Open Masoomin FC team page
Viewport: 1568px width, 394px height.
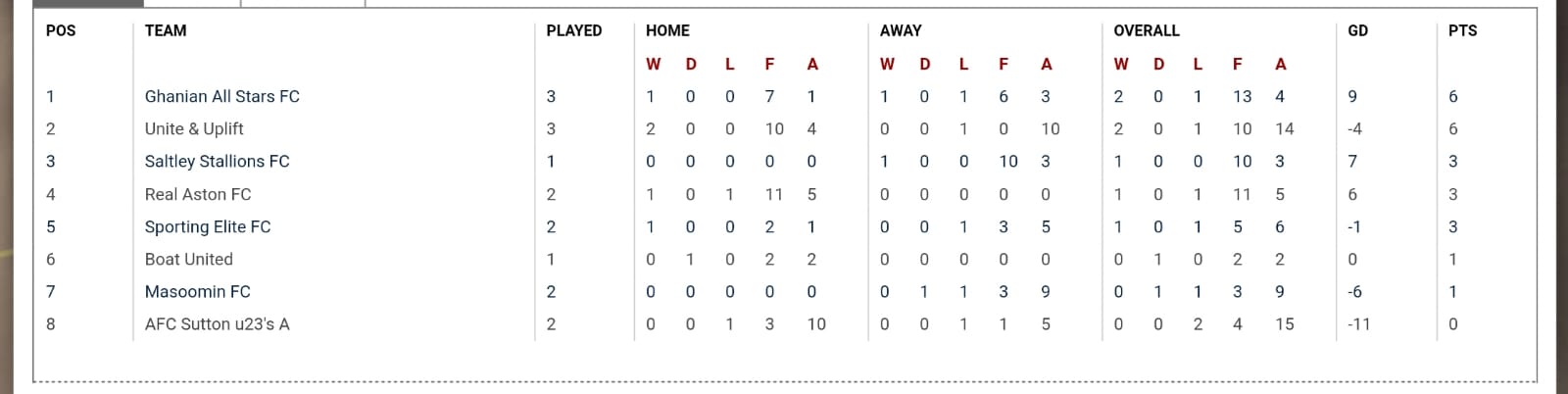(x=198, y=291)
